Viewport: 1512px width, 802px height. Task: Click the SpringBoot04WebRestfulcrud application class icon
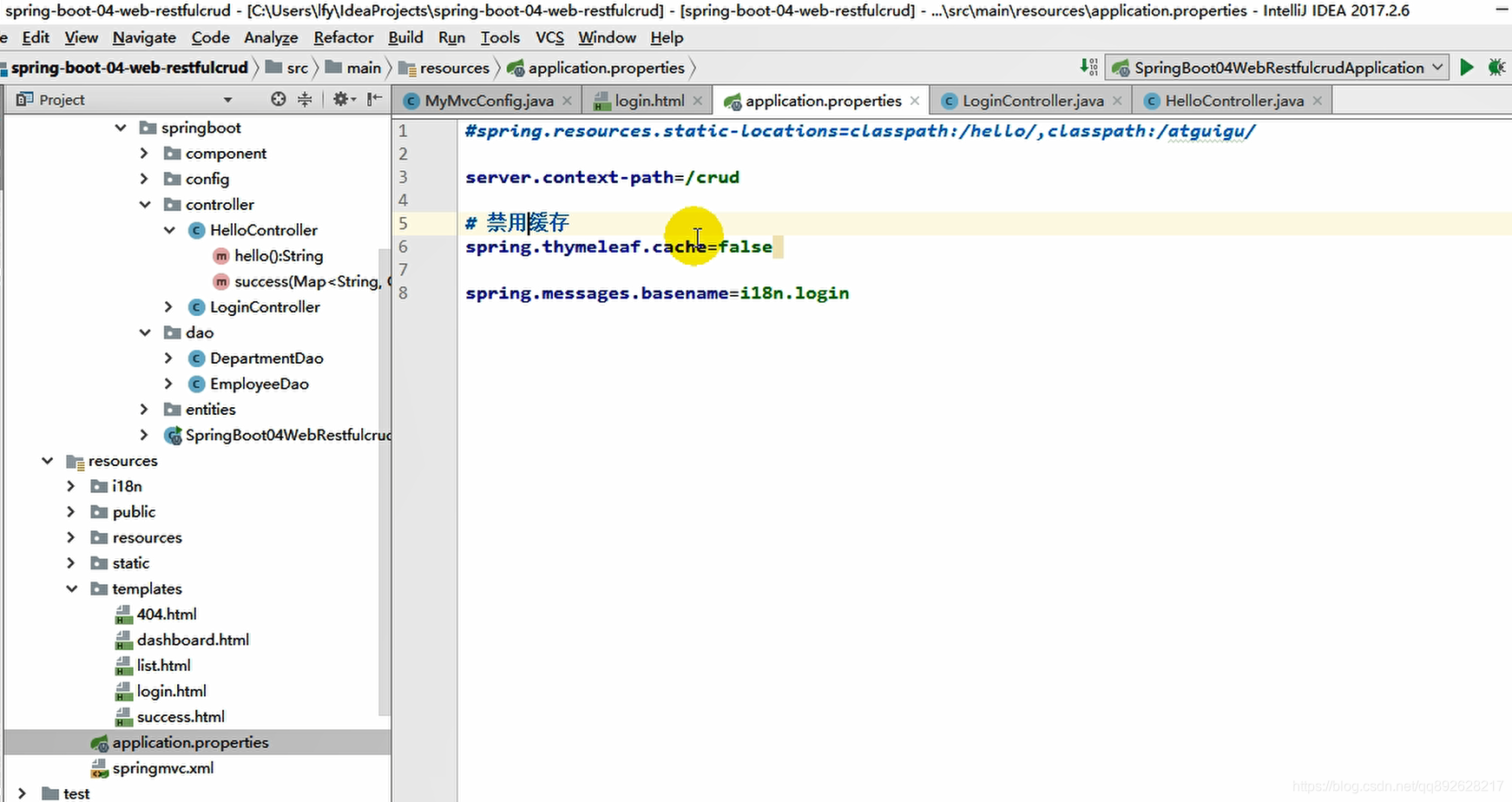[x=173, y=436]
